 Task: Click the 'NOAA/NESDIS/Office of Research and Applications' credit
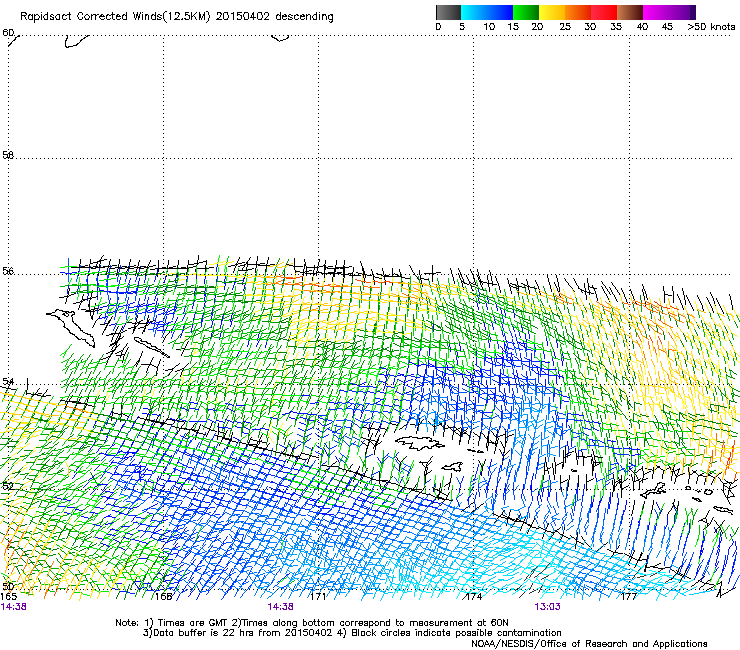tap(589, 644)
